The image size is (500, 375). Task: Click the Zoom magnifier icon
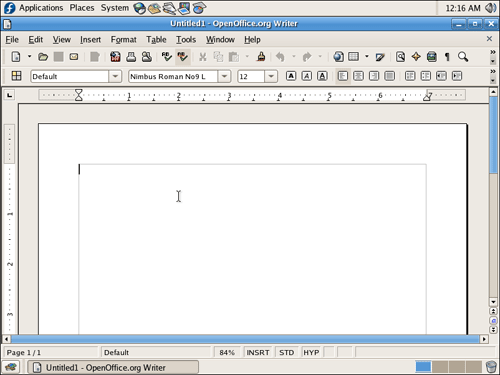[463, 57]
